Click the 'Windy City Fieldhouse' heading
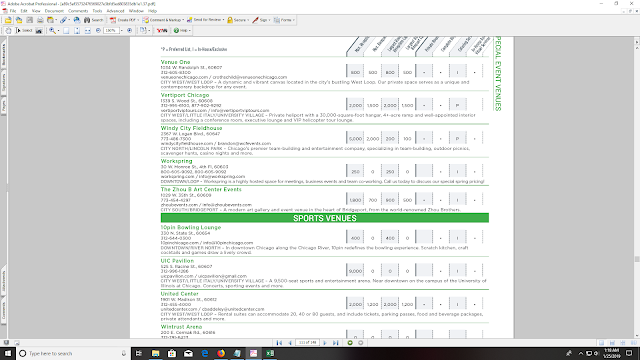Viewport: 640px width, 360px height. point(191,128)
